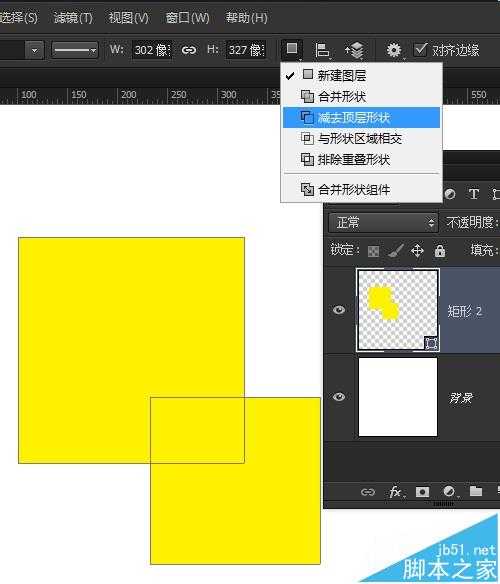Filter layers by type T icon

point(474,194)
